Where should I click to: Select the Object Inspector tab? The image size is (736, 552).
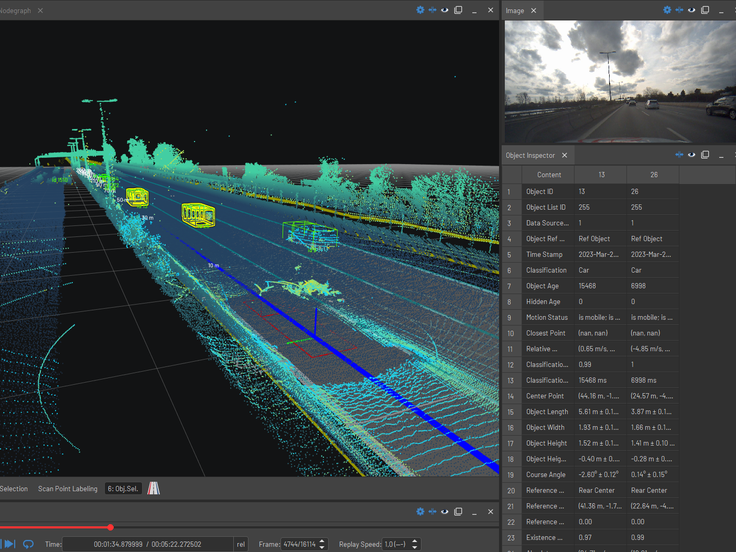(x=530, y=155)
